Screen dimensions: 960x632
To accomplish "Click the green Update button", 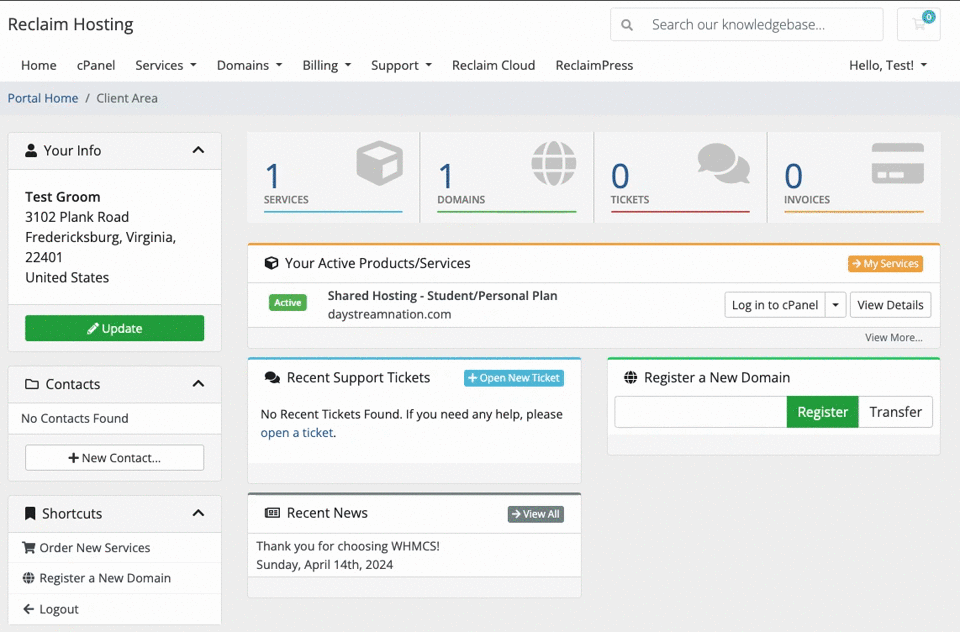I will click(114, 328).
